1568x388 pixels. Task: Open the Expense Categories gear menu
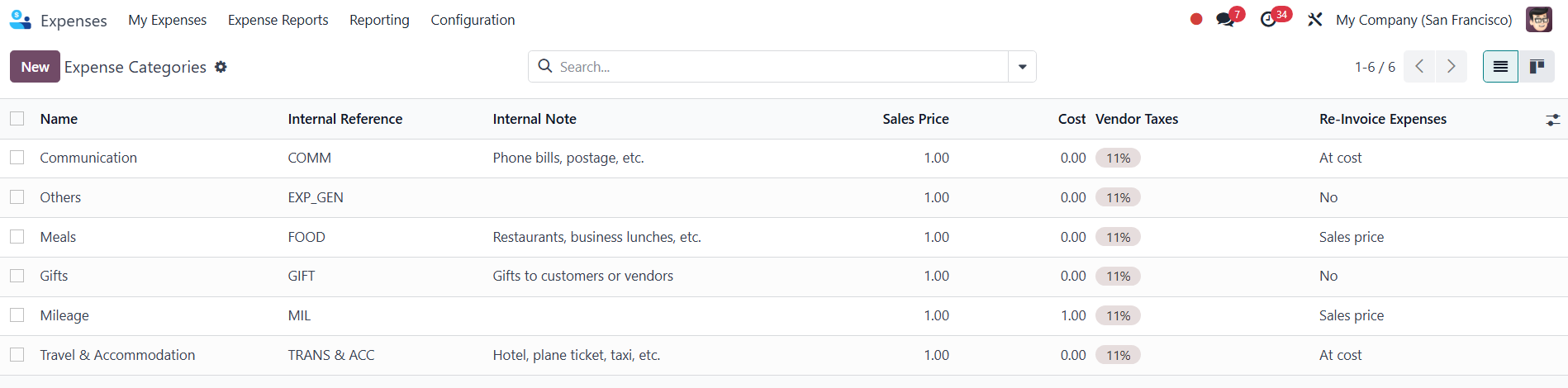(221, 67)
